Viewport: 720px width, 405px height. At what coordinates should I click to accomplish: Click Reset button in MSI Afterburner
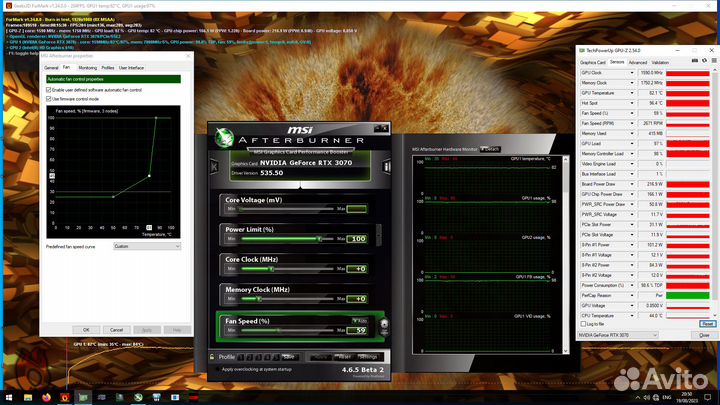click(x=344, y=357)
